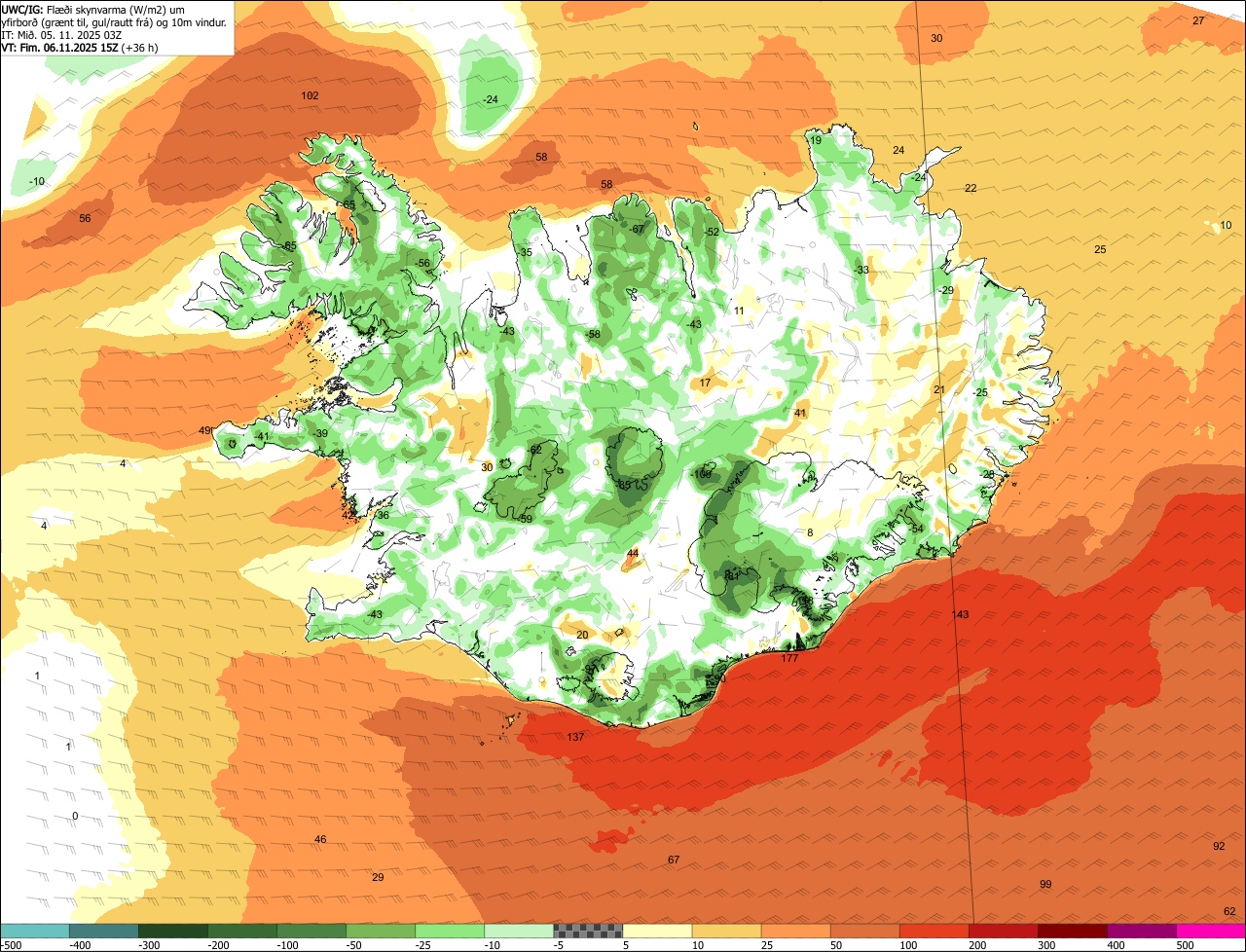Click the -25 light green legend swatch

click(450, 931)
